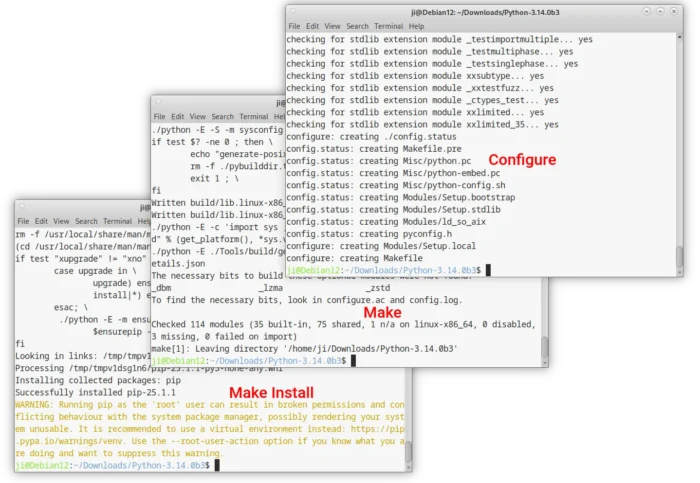Click the line ending 'xxlimited_35... yes'
700x483 pixels.
(422, 125)
